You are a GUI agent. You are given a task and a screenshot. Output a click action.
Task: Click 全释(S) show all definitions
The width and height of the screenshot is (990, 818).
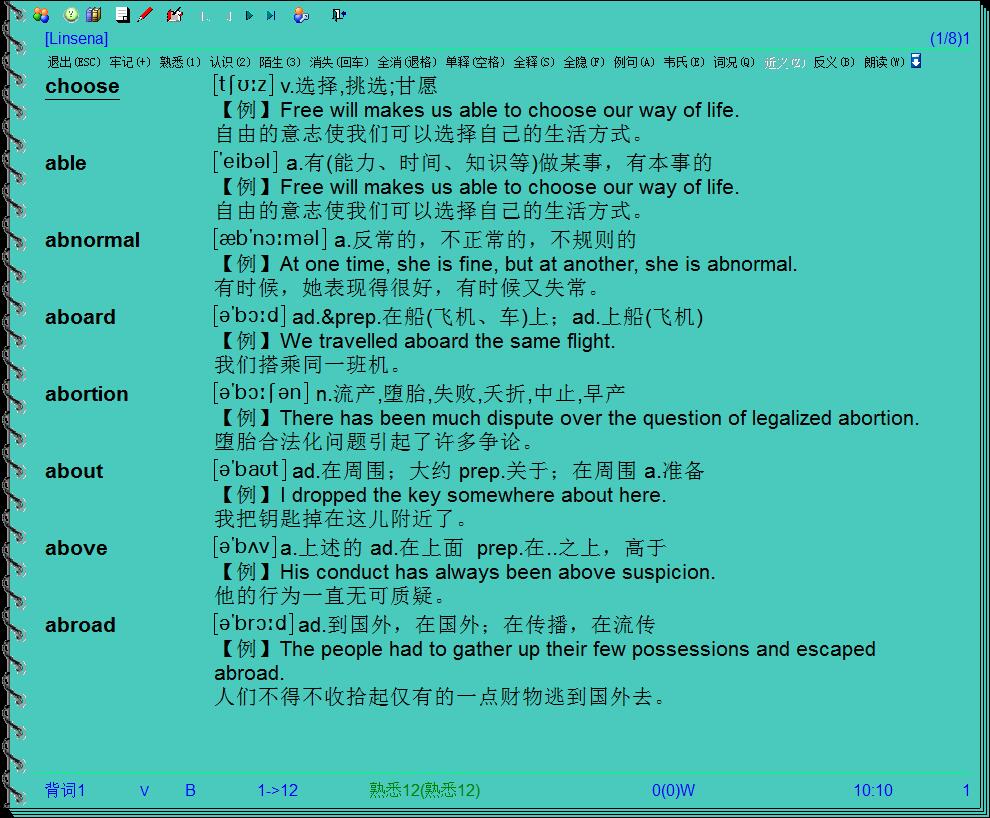pos(534,62)
